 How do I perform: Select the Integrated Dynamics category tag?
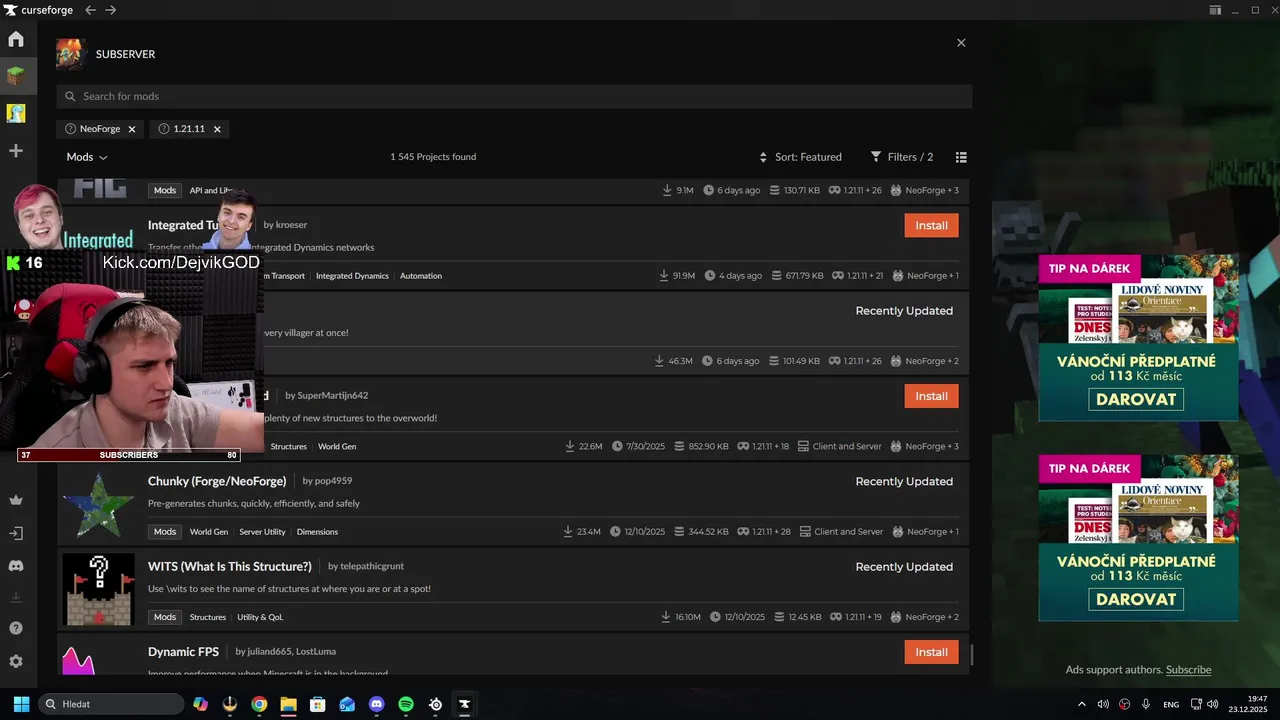(352, 276)
